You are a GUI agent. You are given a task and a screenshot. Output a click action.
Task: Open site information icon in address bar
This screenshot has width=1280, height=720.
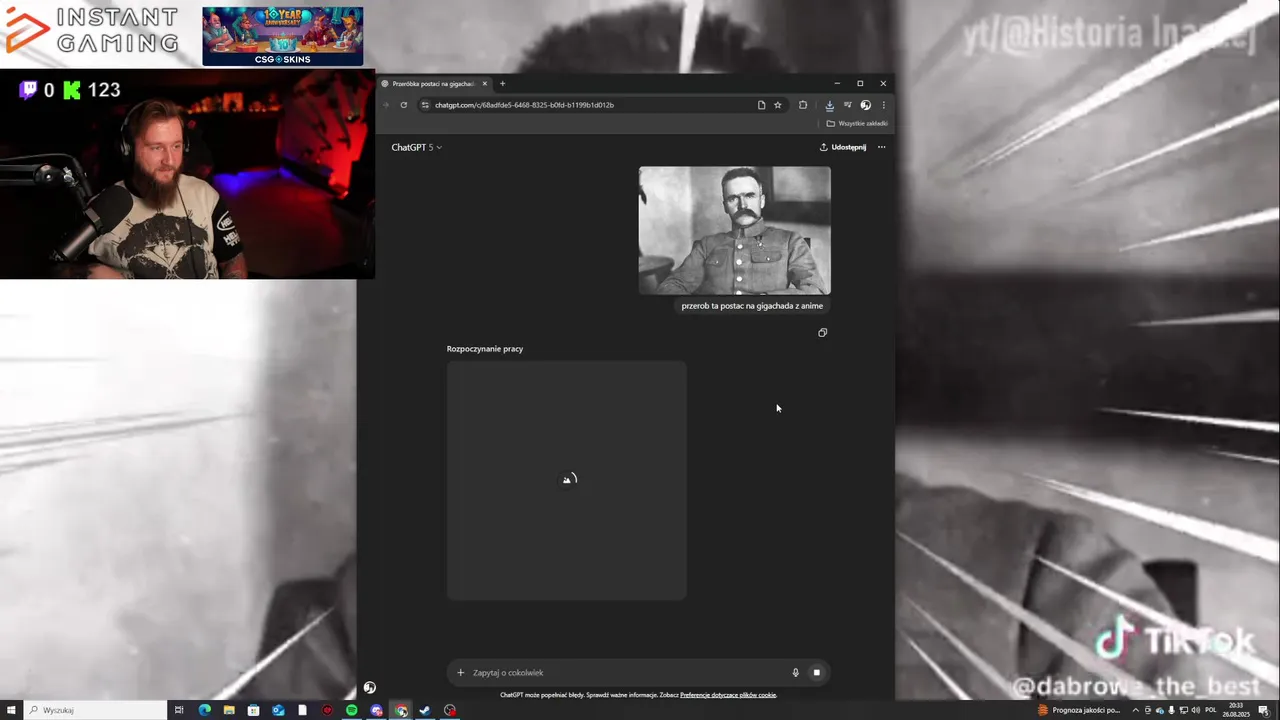point(425,105)
